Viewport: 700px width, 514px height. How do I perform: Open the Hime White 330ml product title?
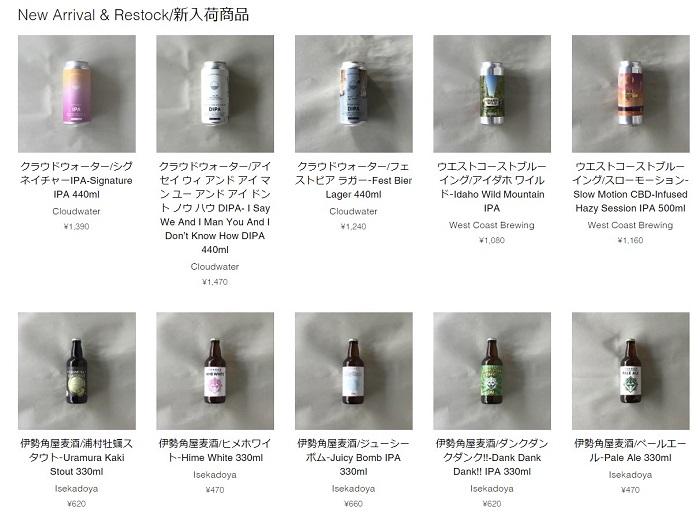point(215,451)
